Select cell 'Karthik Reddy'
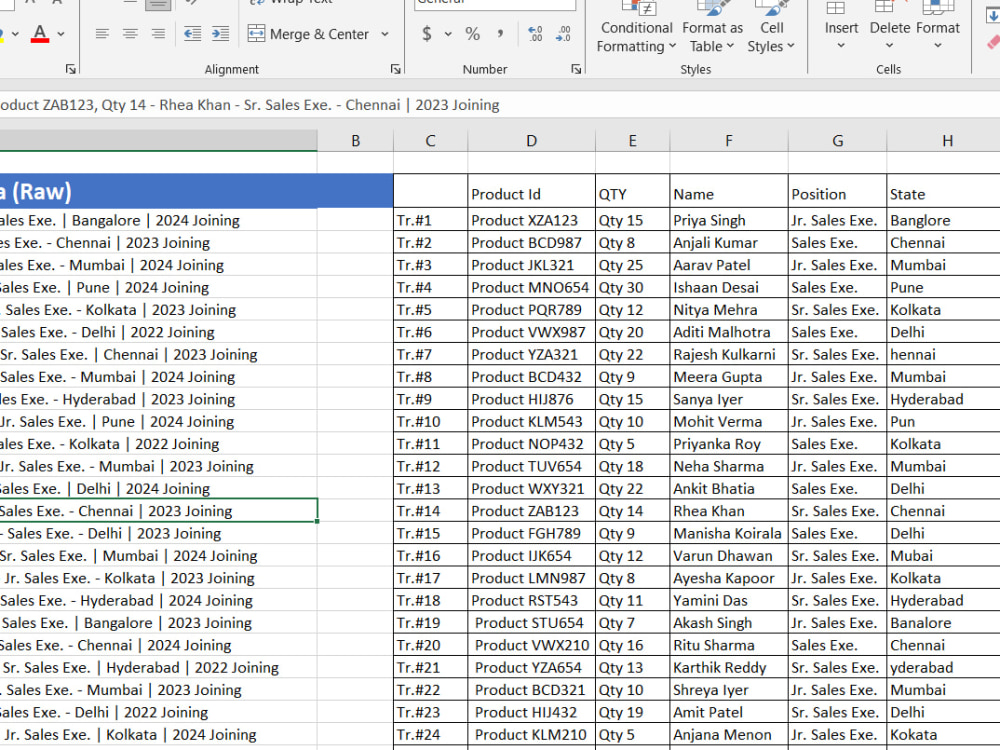The height and width of the screenshot is (750, 1000). [x=728, y=668]
